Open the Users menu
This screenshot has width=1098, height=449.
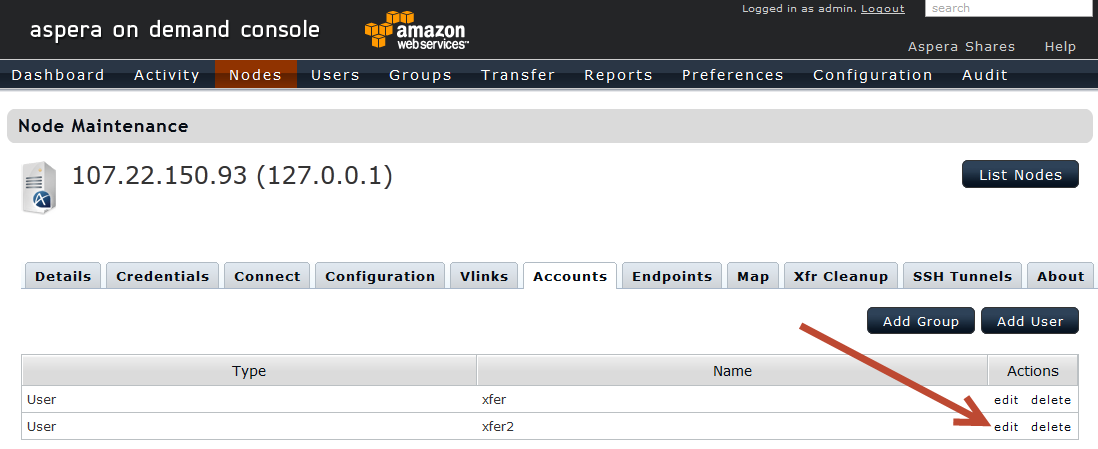point(335,75)
